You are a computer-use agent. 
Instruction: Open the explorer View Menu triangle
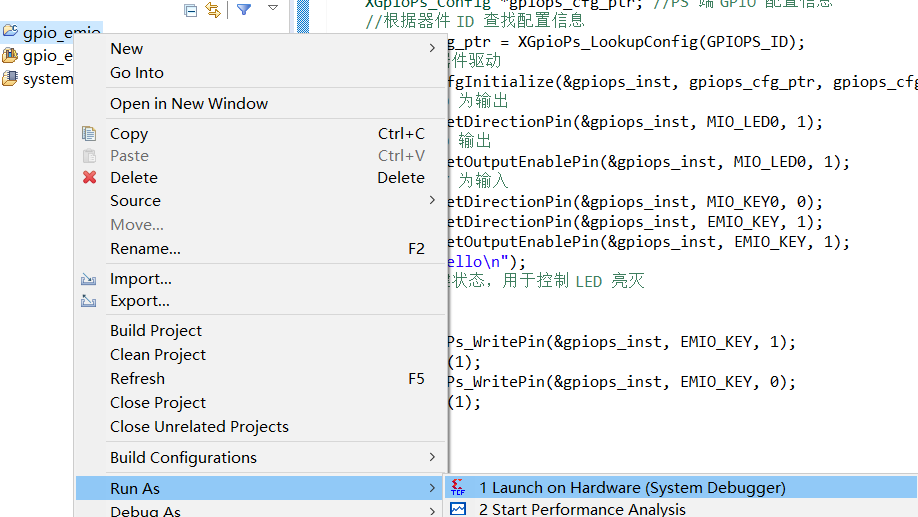[x=273, y=8]
